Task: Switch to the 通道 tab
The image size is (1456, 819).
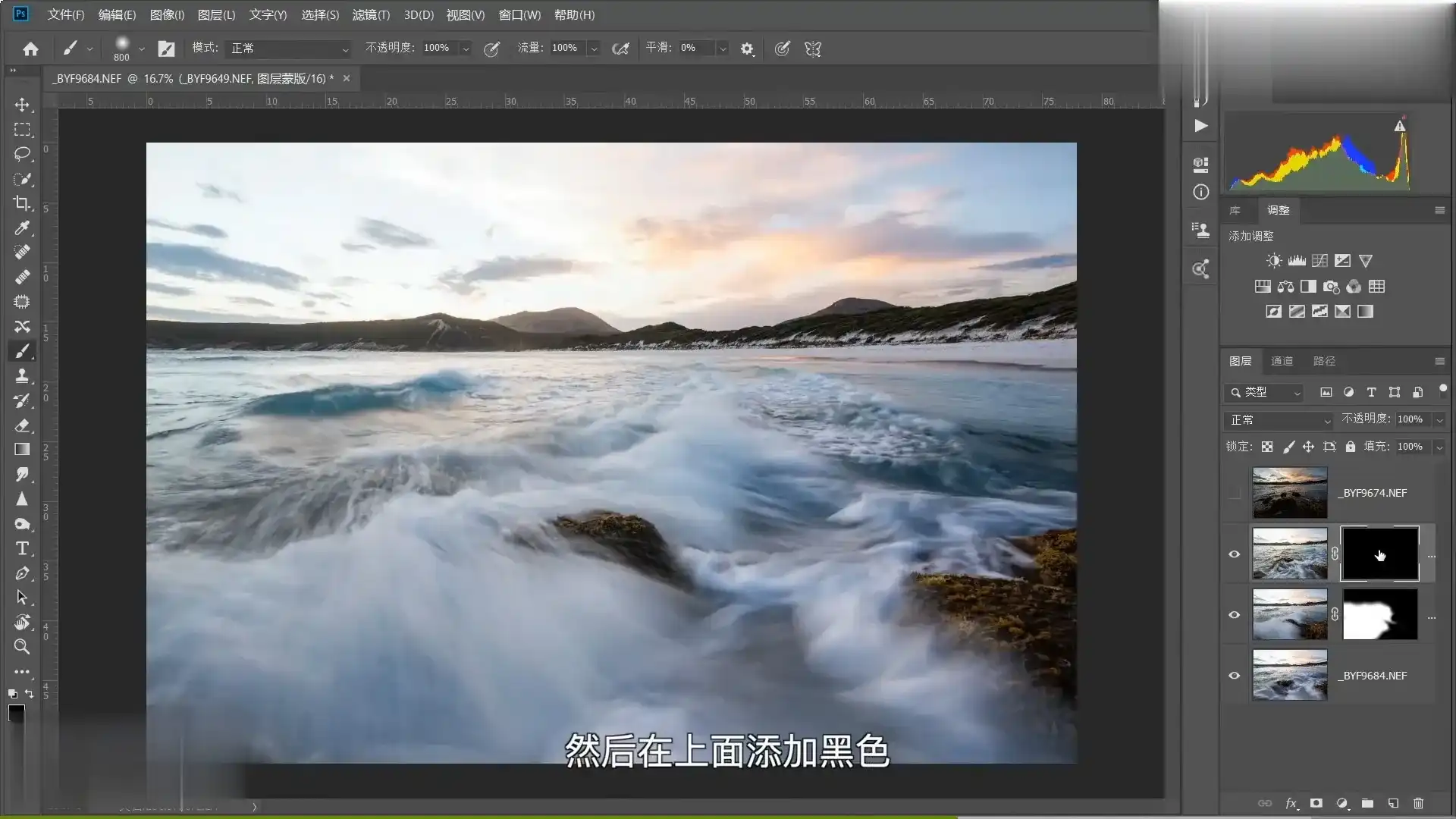Action: tap(1282, 361)
